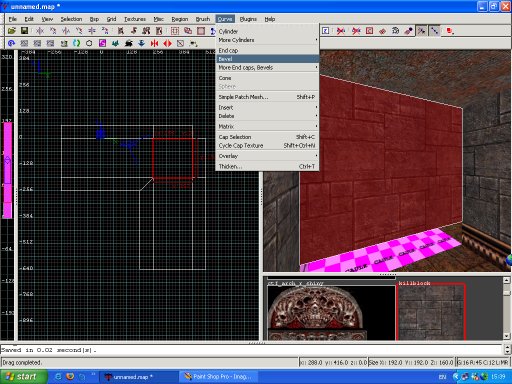Image resolution: width=512 pixels, height=384 pixels.
Task: Expand the More End caps, Bevels submenu
Action: [267, 68]
